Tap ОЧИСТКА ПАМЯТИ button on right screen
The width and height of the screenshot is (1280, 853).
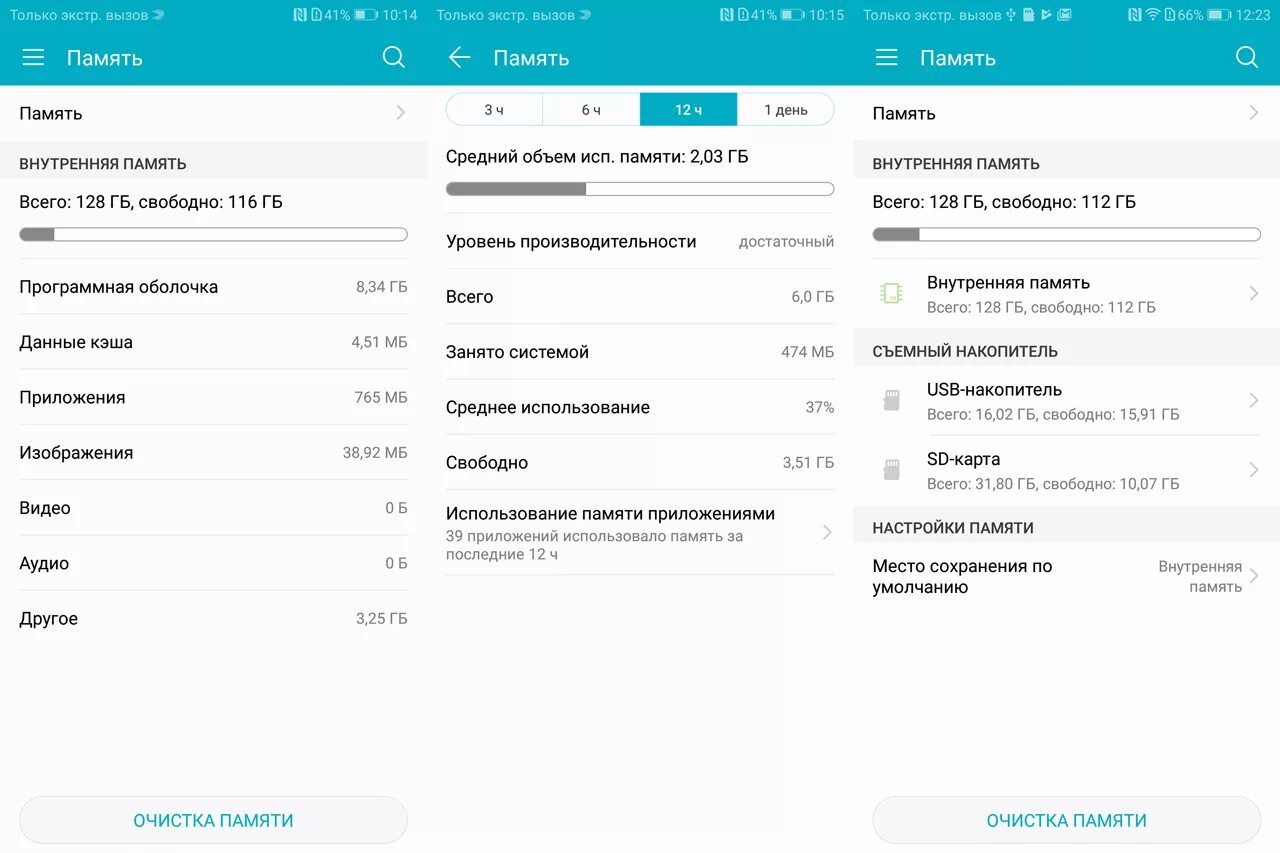click(x=1066, y=820)
